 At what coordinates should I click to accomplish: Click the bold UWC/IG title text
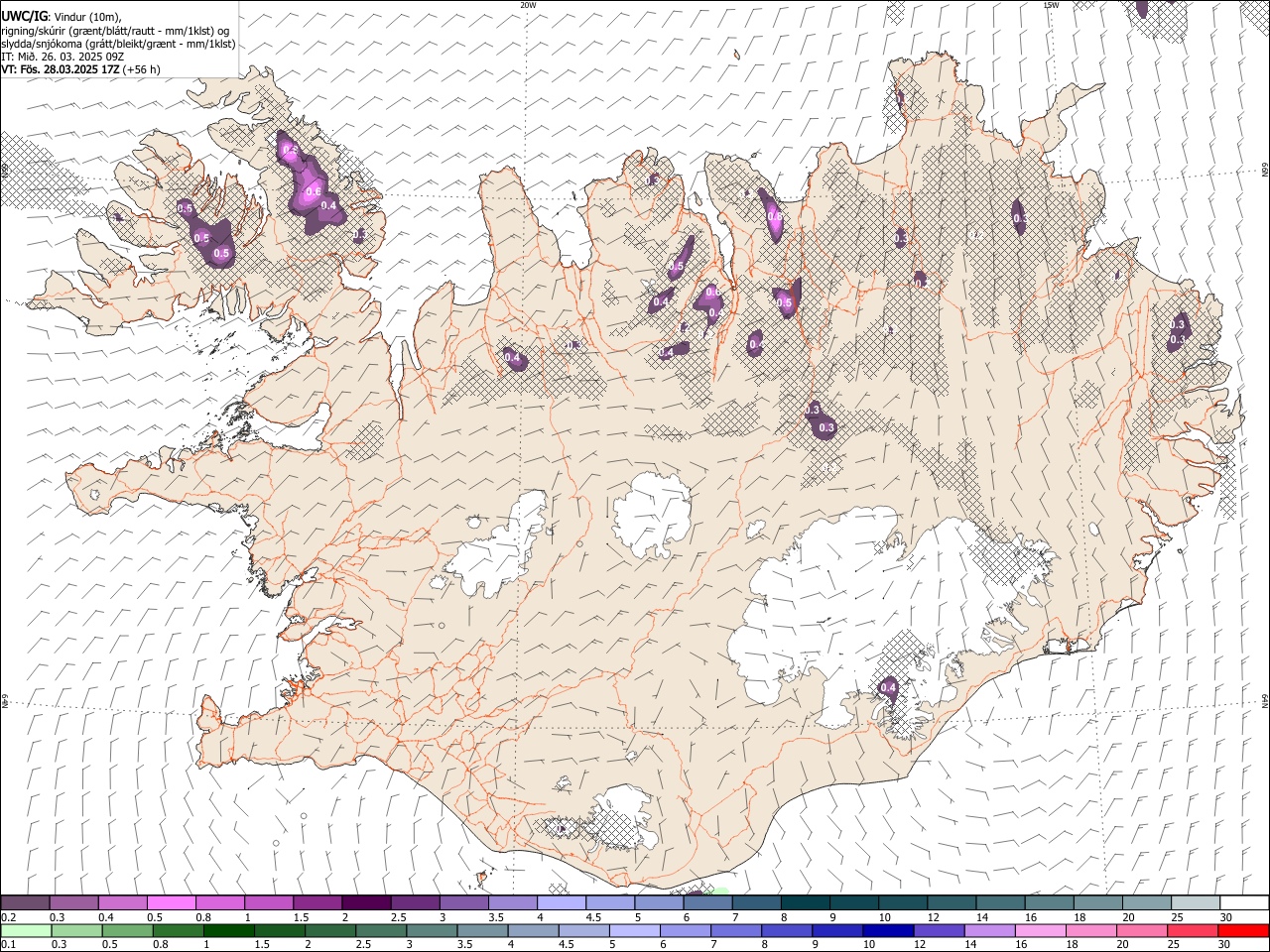pyautogui.click(x=24, y=17)
